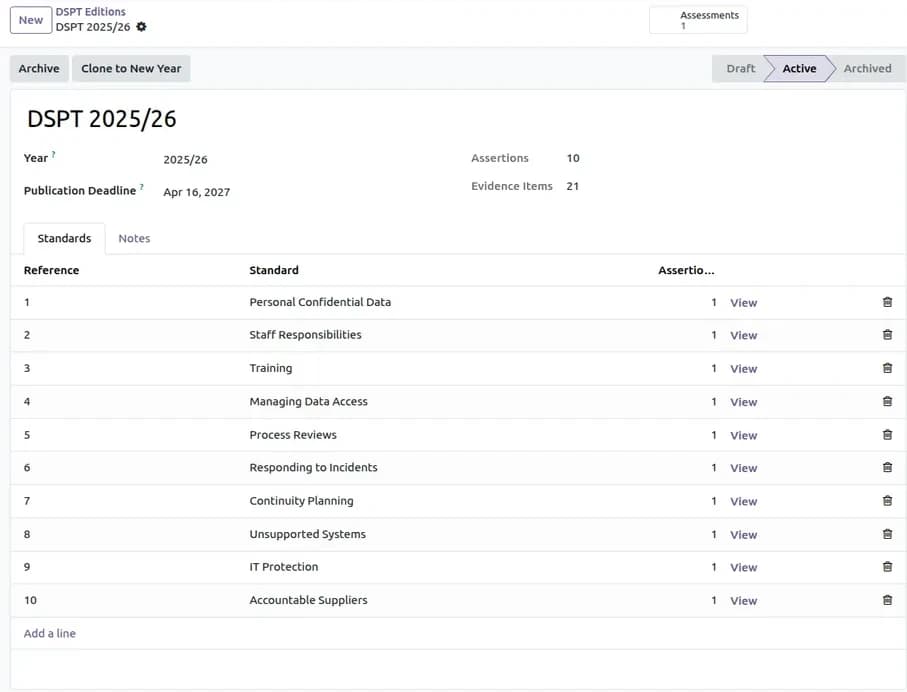The height and width of the screenshot is (692, 907).
Task: Delete the Training standard row
Action: point(887,368)
